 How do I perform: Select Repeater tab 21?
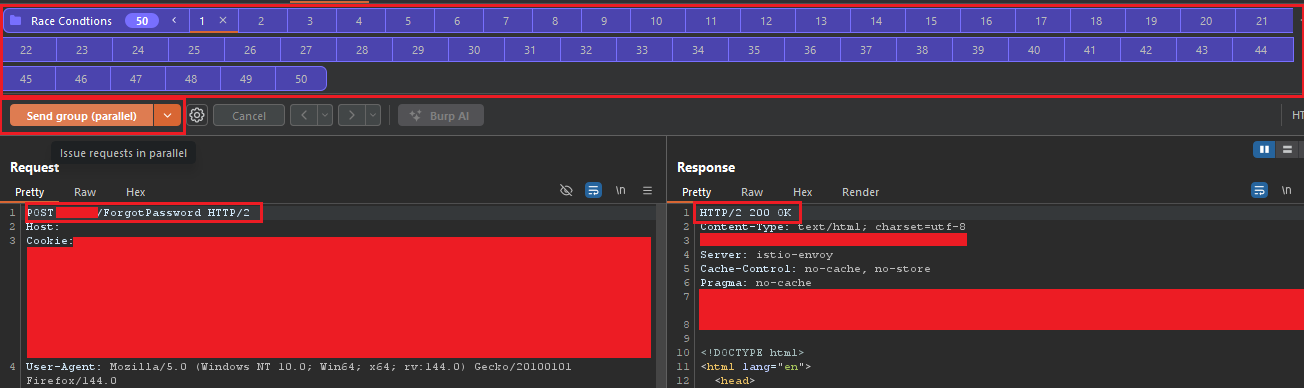point(1261,21)
